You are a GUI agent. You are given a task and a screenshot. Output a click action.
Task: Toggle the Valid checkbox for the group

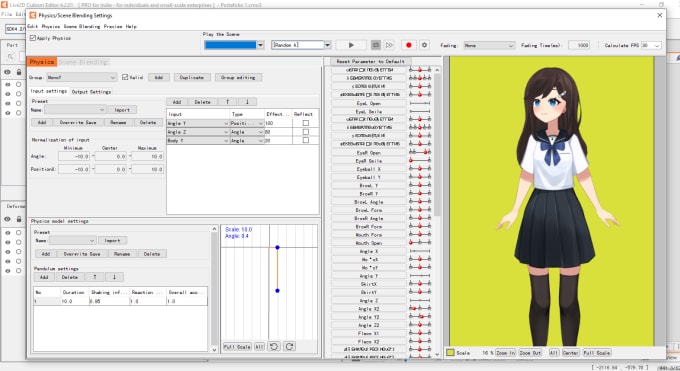(x=125, y=77)
